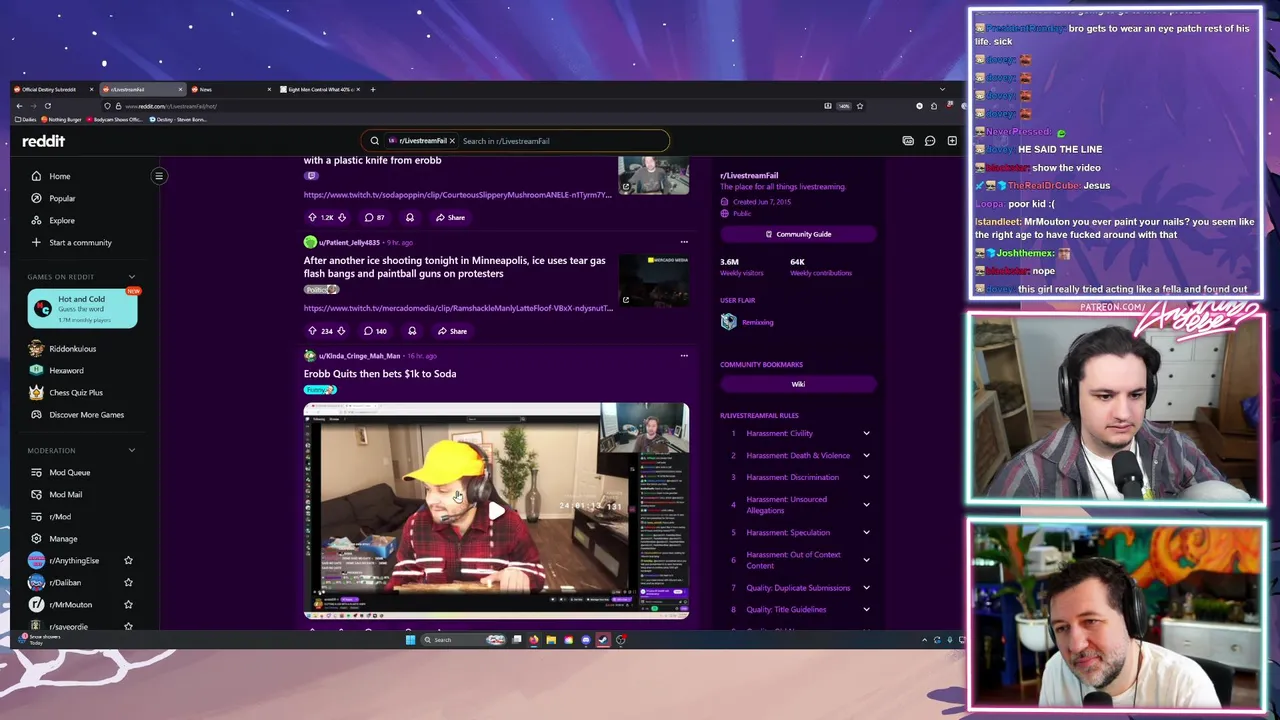The image size is (1280, 720).
Task: Collapse the Moderation section
Action: [131, 451]
